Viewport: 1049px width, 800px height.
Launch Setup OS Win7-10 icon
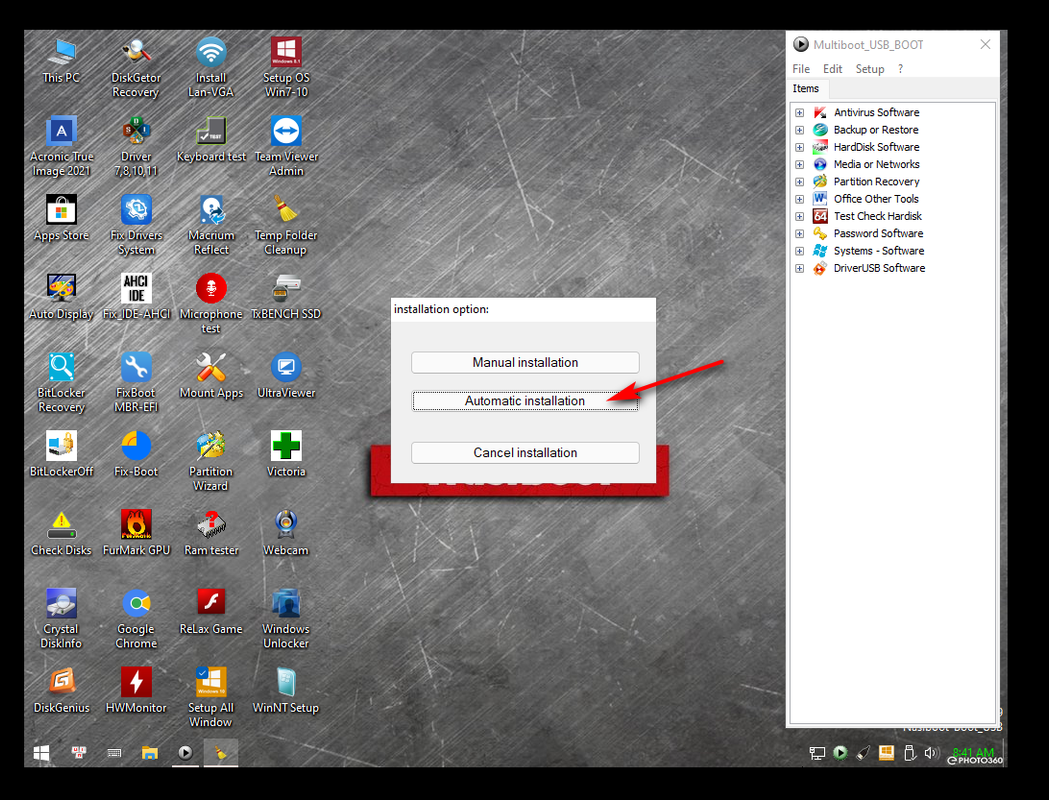286,68
